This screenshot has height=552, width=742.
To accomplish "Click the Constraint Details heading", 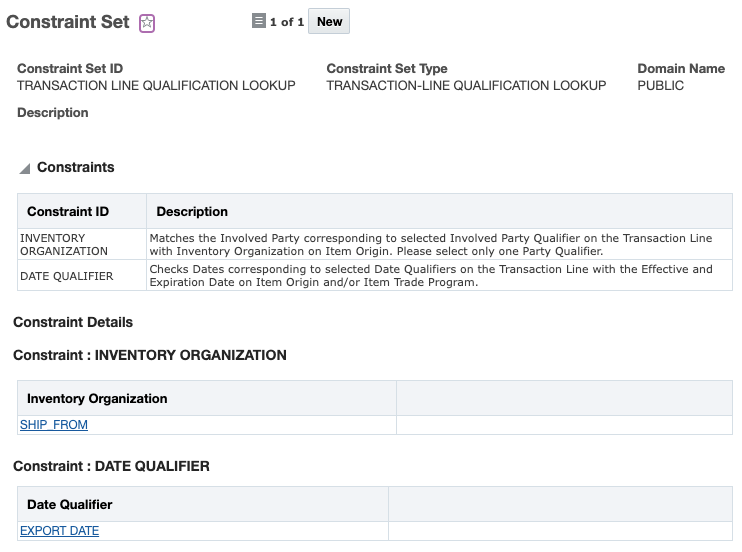I will click(73, 322).
